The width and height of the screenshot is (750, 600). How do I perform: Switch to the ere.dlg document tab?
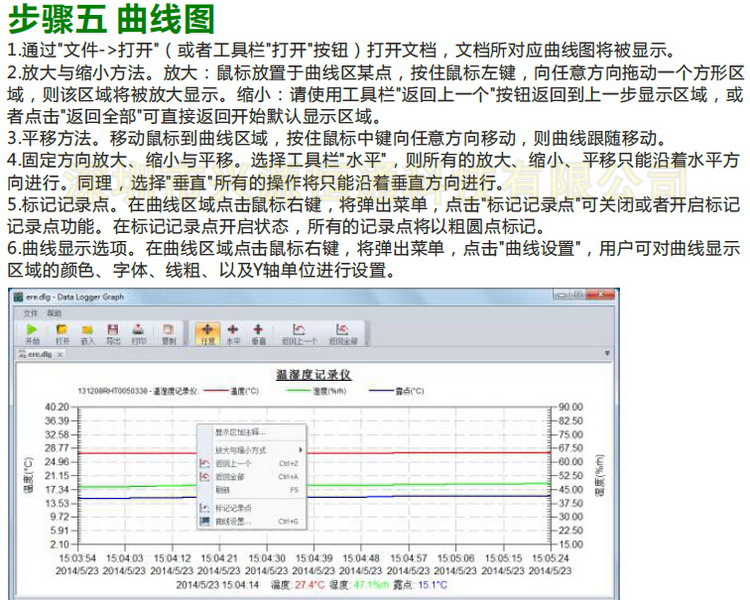tap(39, 354)
